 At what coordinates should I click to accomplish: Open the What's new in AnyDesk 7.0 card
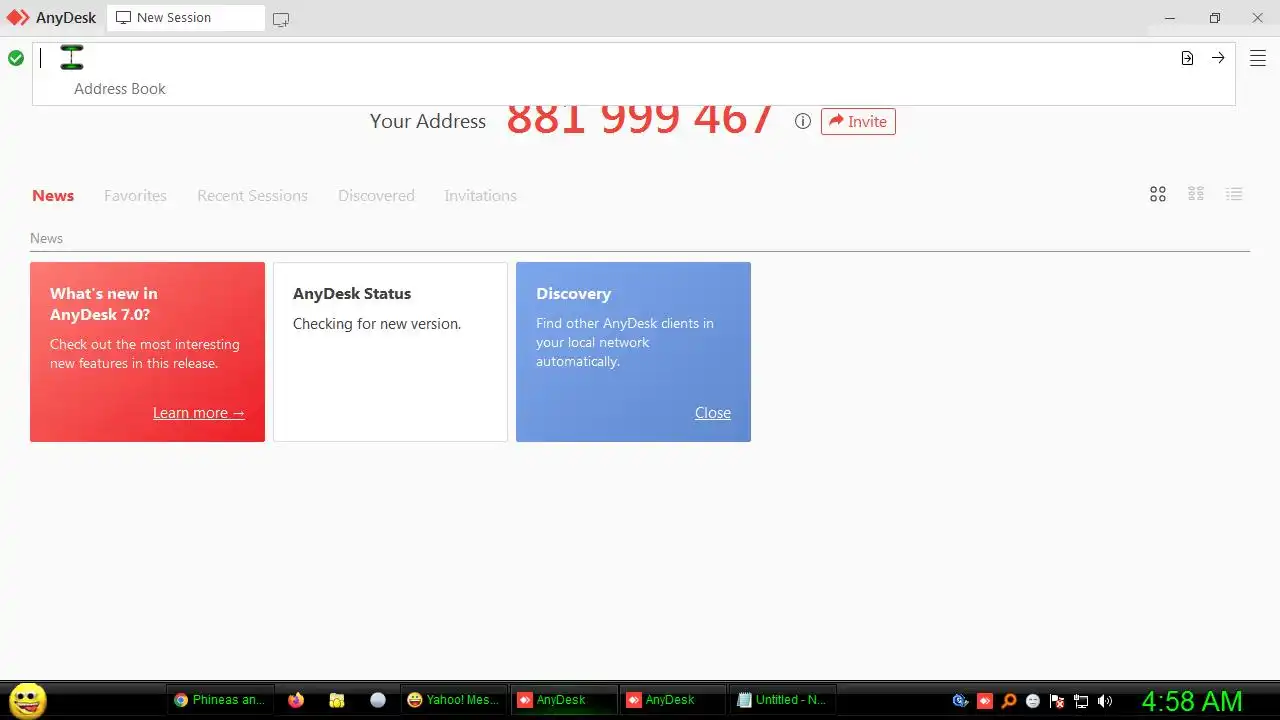click(147, 352)
